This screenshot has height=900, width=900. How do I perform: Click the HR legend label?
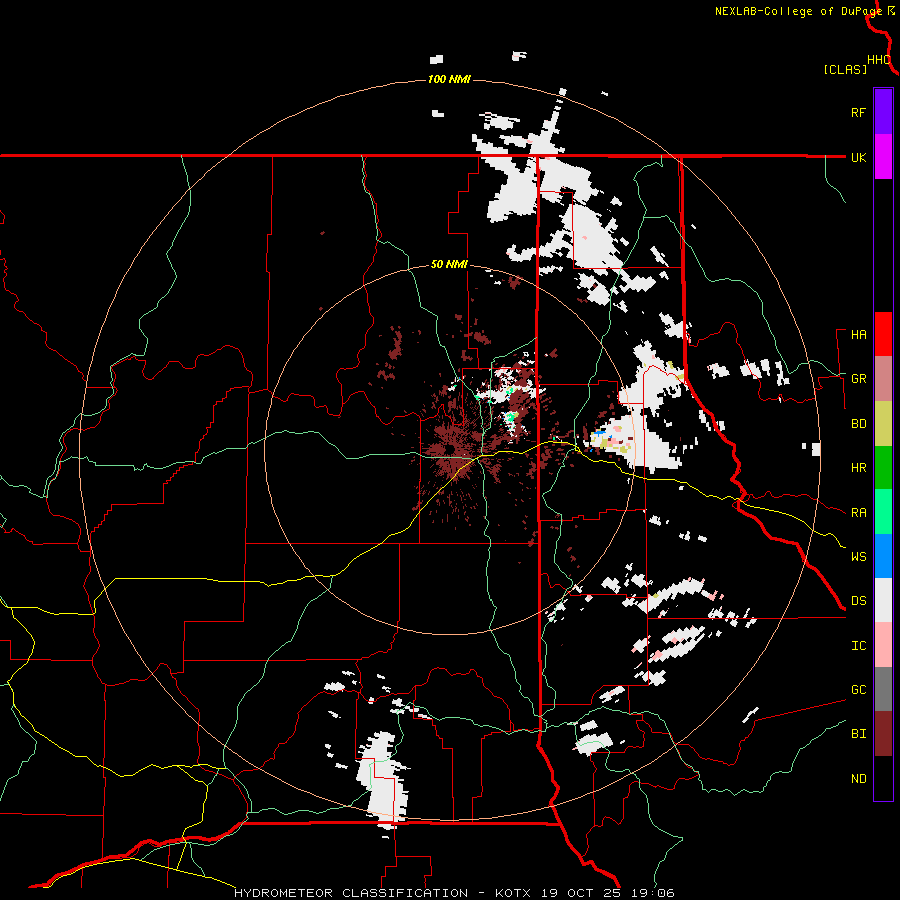859,468
